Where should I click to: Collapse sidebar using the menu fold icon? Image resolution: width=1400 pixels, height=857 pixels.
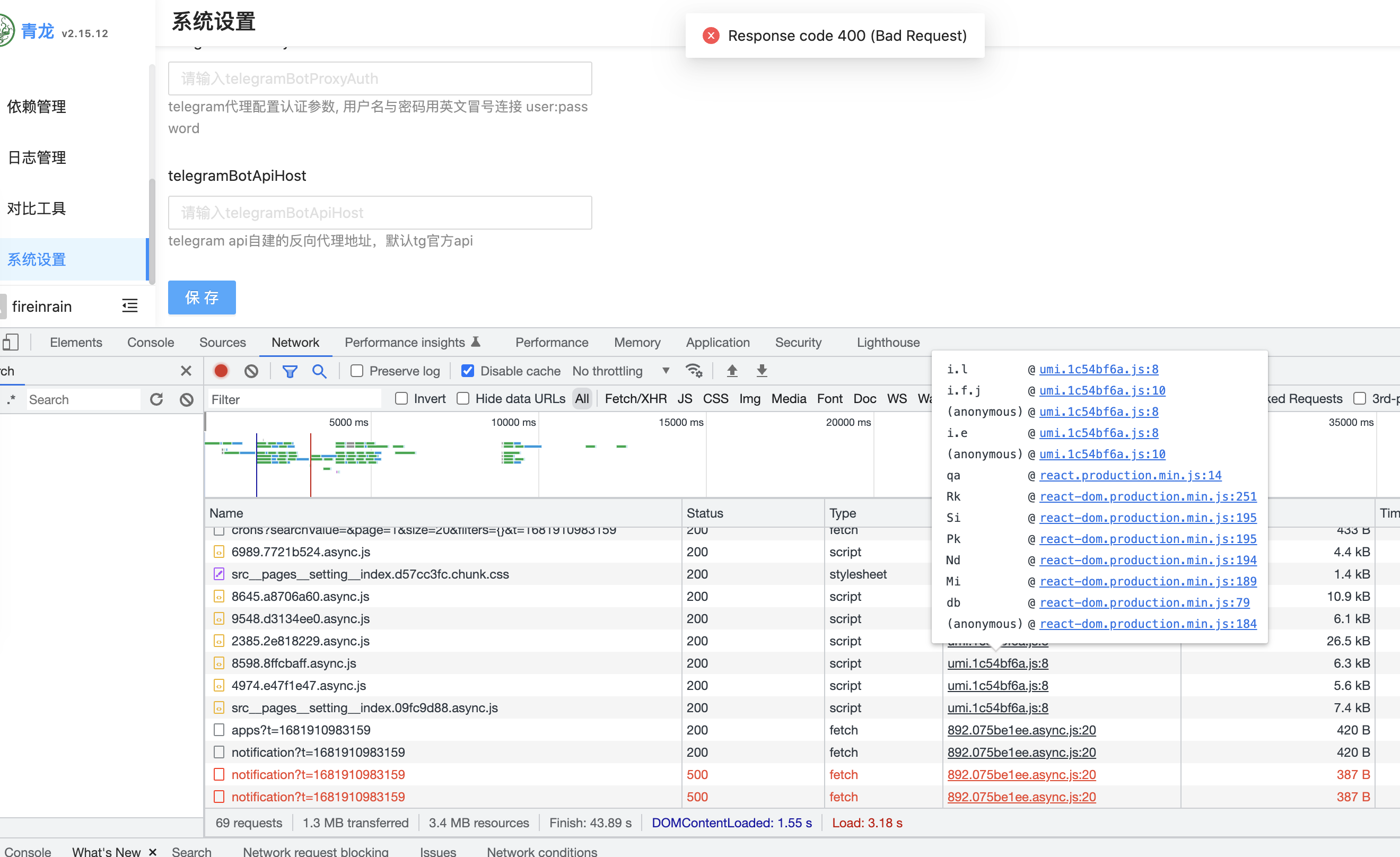[x=129, y=307]
